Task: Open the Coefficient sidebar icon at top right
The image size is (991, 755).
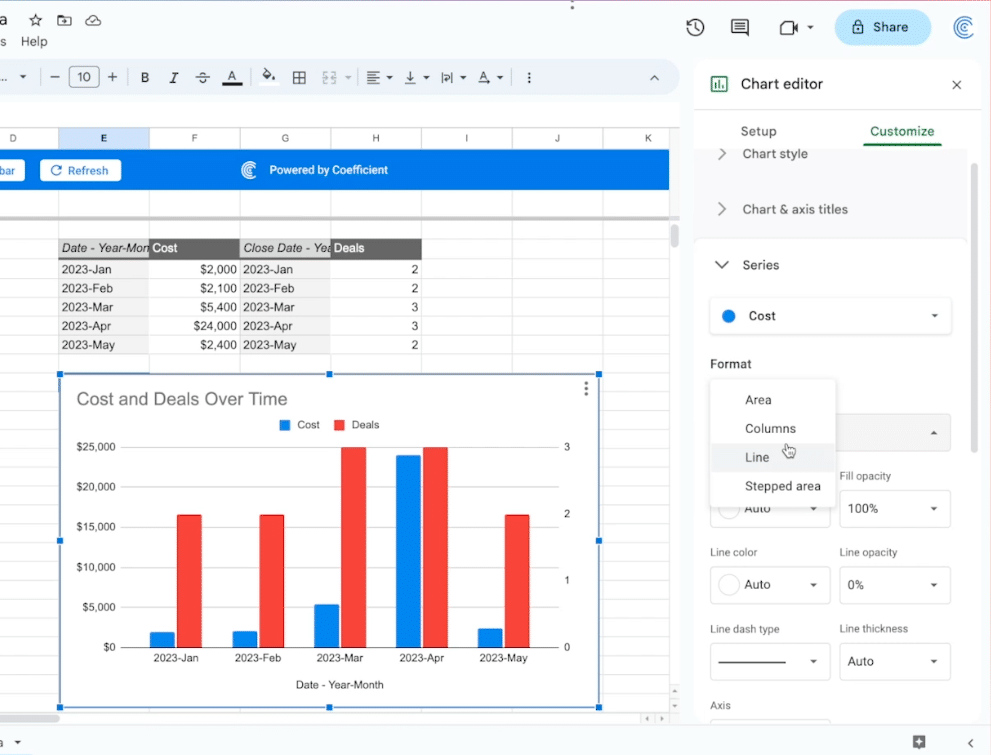Action: tap(963, 27)
